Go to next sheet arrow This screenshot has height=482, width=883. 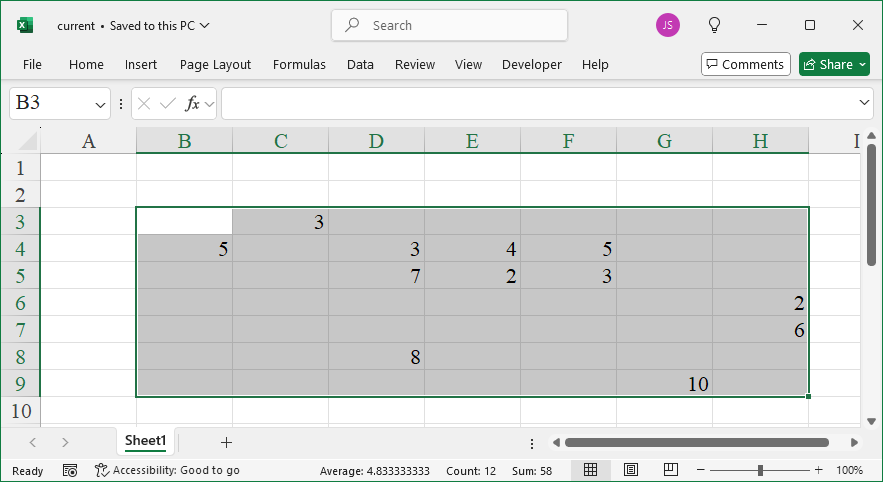[65, 443]
